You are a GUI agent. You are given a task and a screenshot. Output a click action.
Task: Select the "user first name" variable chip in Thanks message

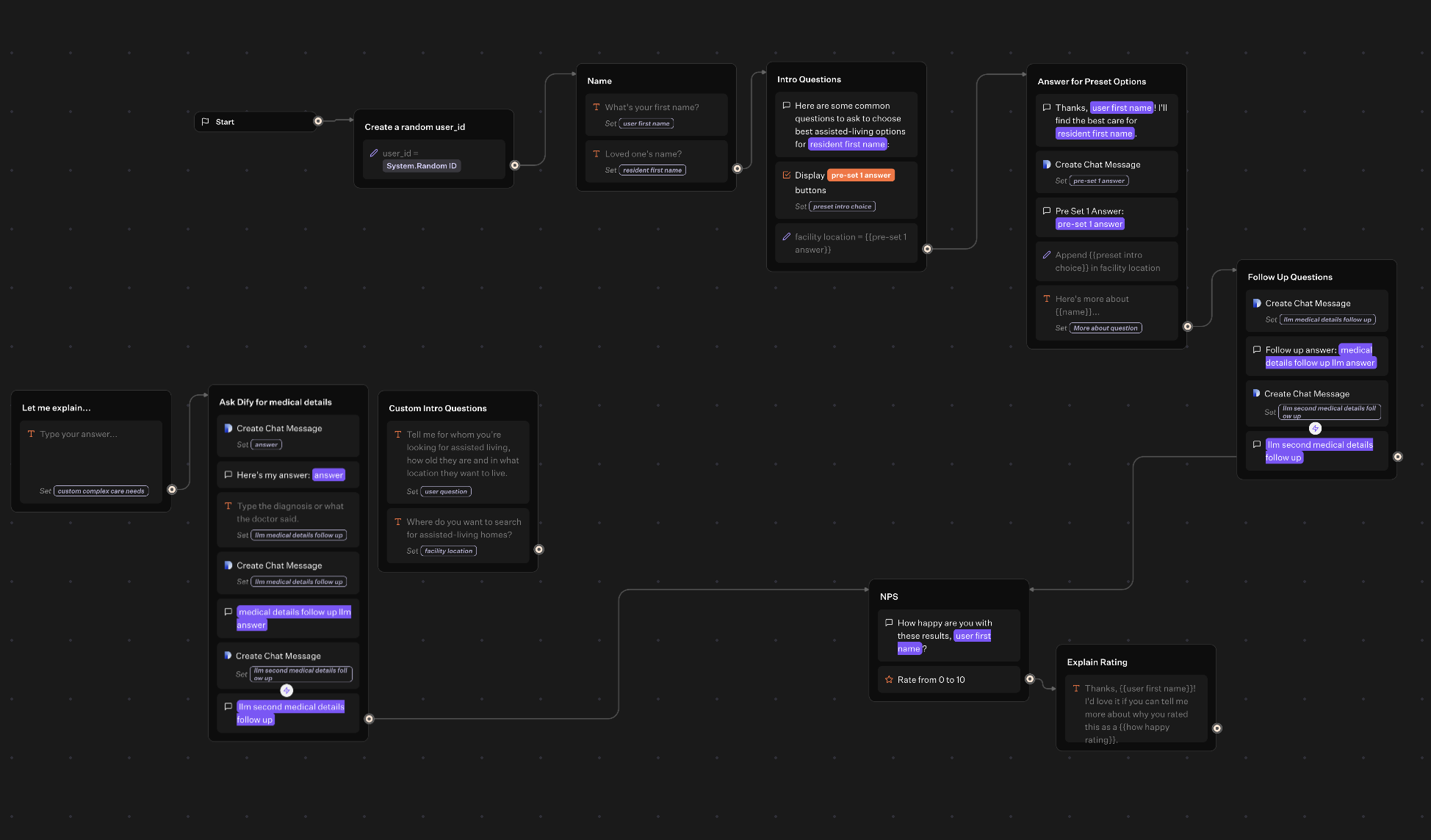[x=1121, y=107]
